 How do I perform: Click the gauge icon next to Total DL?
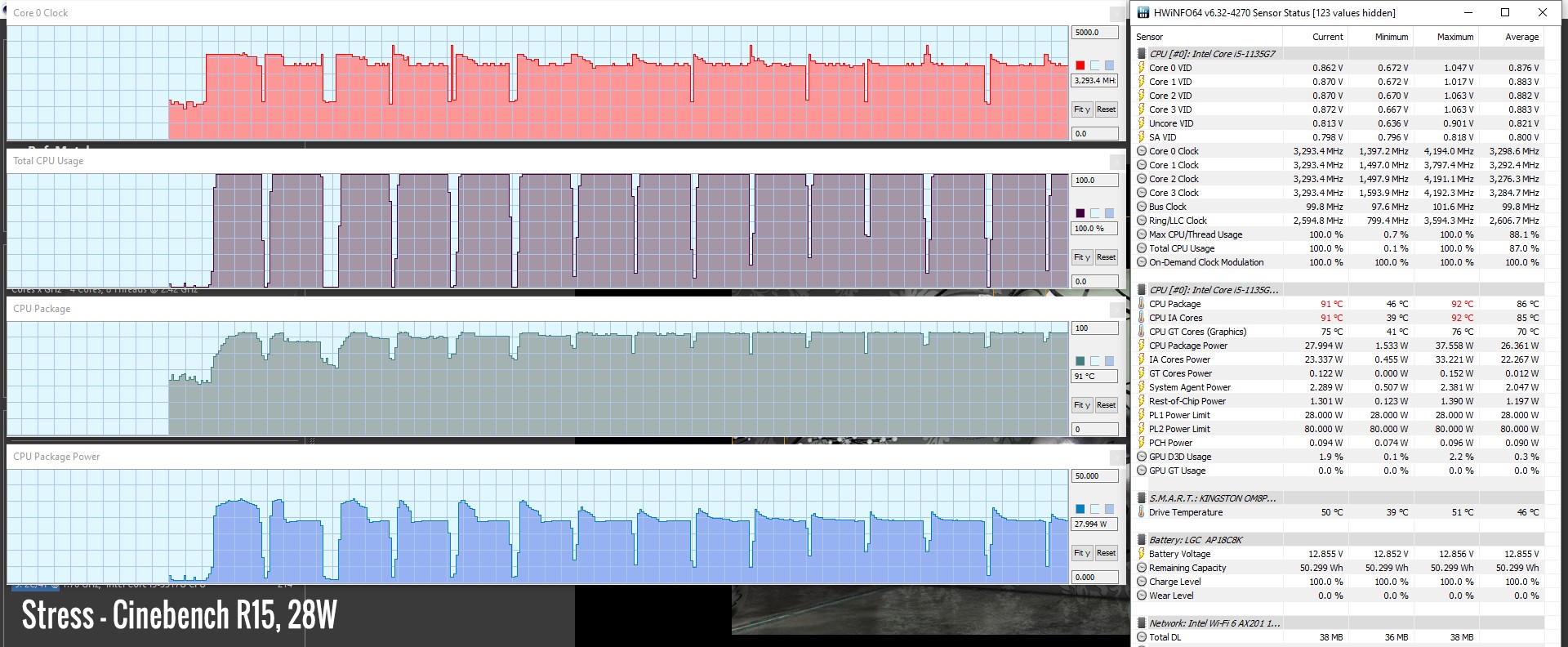pos(1142,637)
